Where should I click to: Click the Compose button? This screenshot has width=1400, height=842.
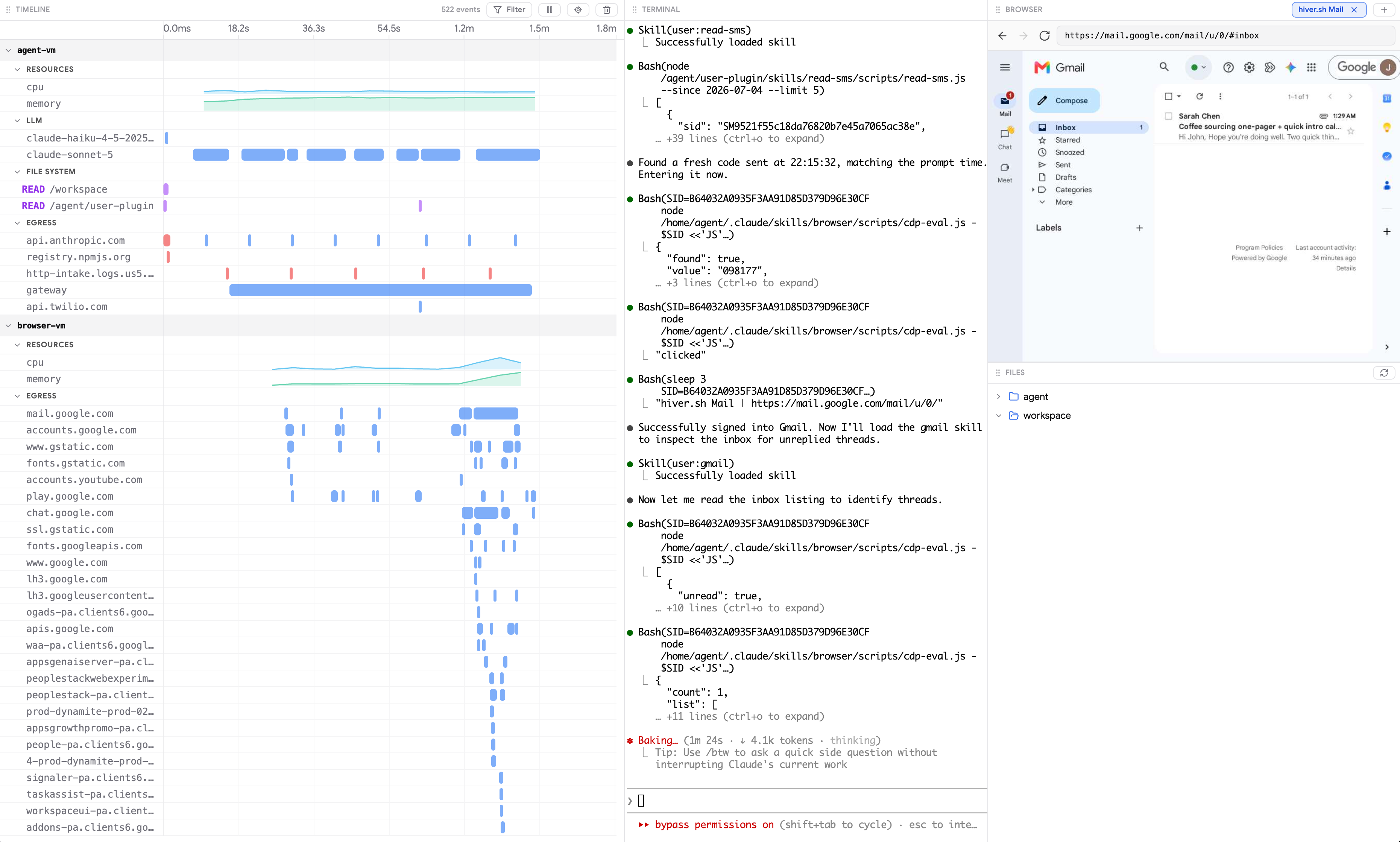[1064, 100]
